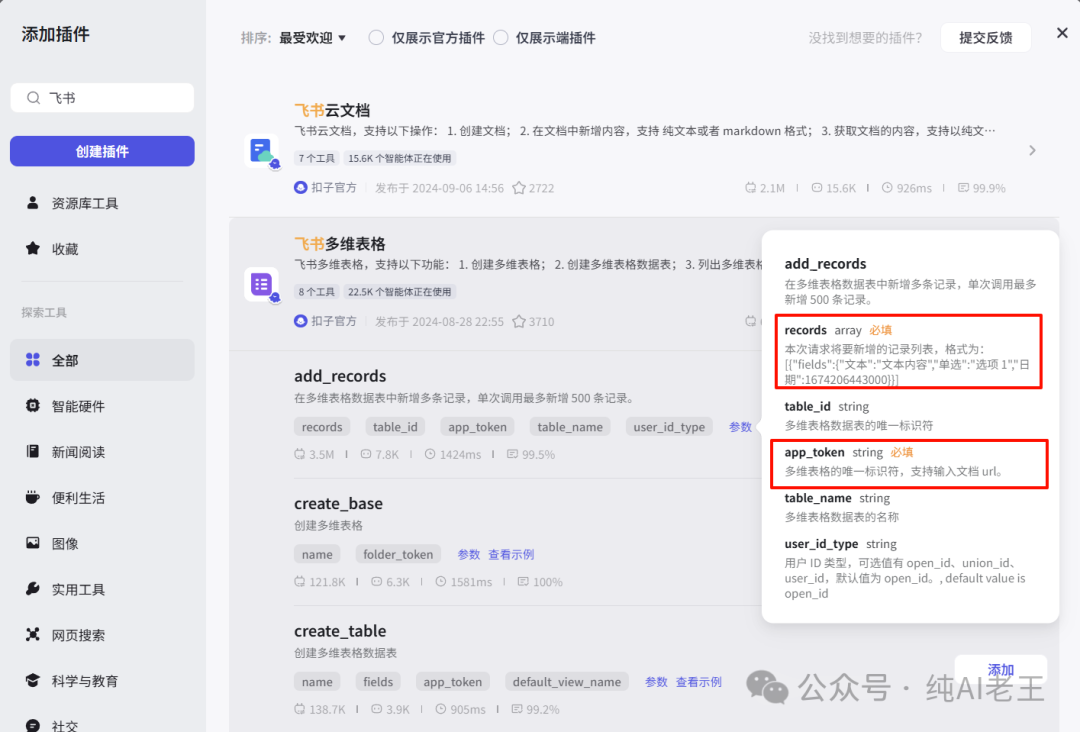Click the default_view_name tag under create_table
Viewport: 1080px width, 732px height.
tap(567, 682)
